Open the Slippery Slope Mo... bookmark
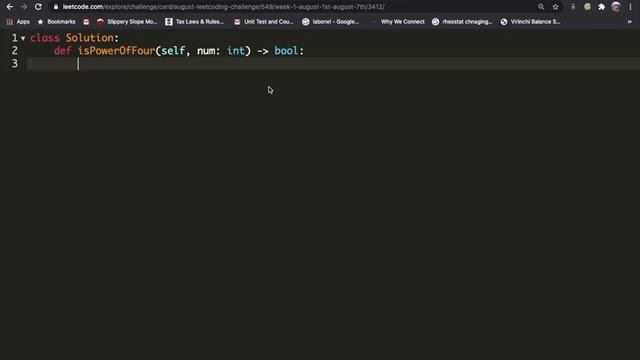Screen dimensions: 640x360 pyautogui.click(x=127, y=22)
